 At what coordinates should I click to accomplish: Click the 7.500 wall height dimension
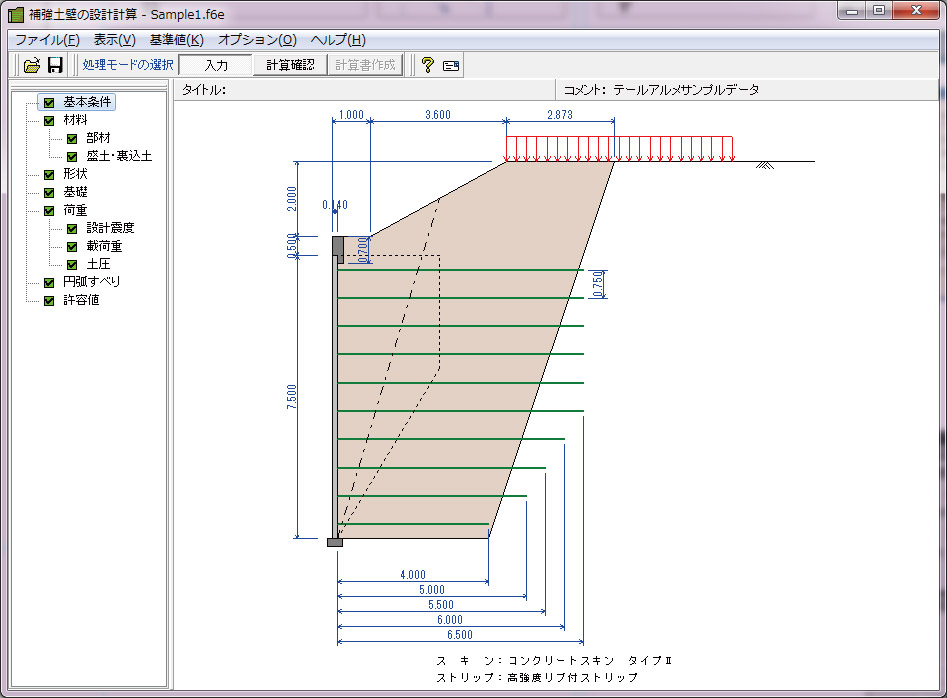[292, 397]
